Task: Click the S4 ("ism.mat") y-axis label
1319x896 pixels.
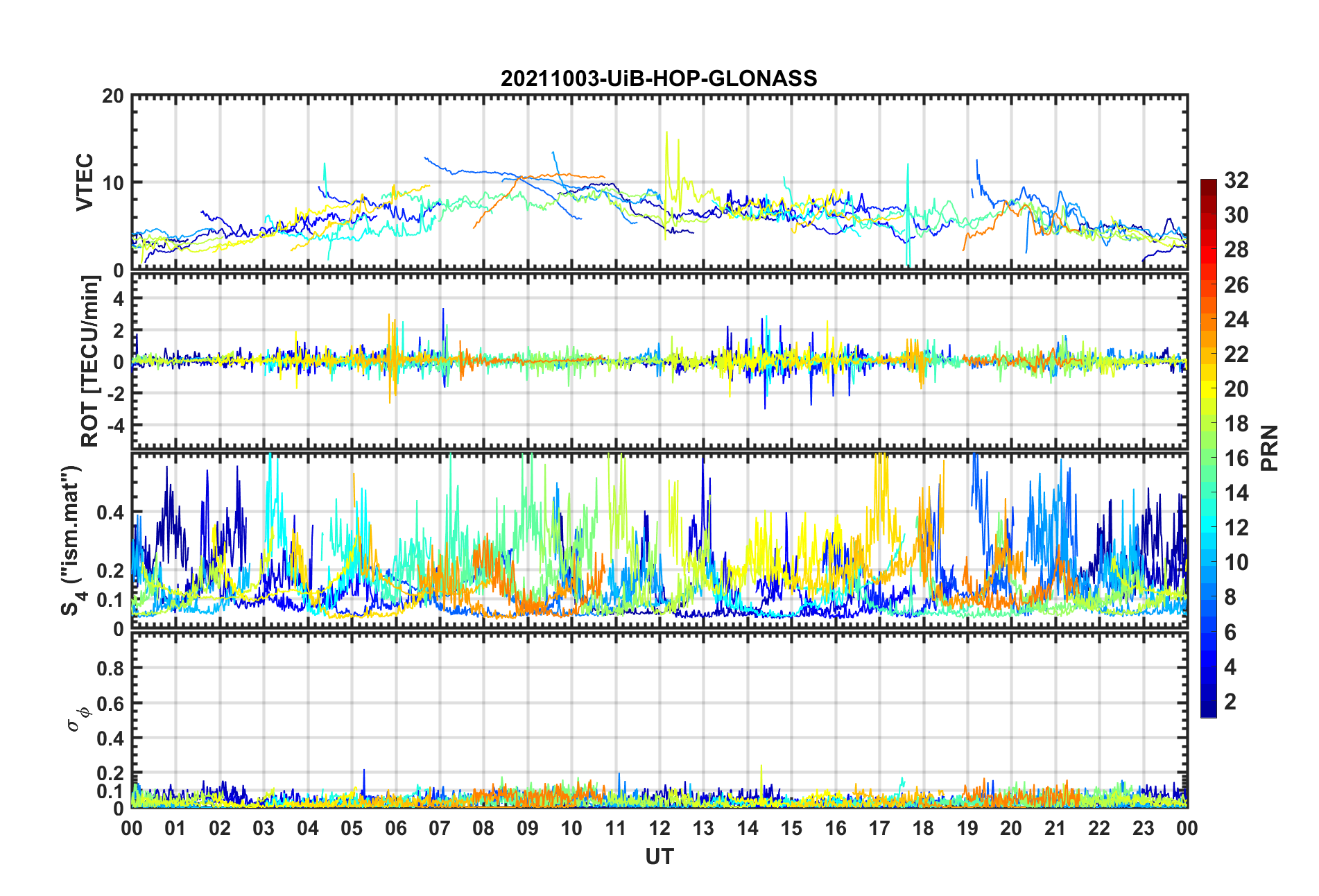Action: [x=73, y=541]
